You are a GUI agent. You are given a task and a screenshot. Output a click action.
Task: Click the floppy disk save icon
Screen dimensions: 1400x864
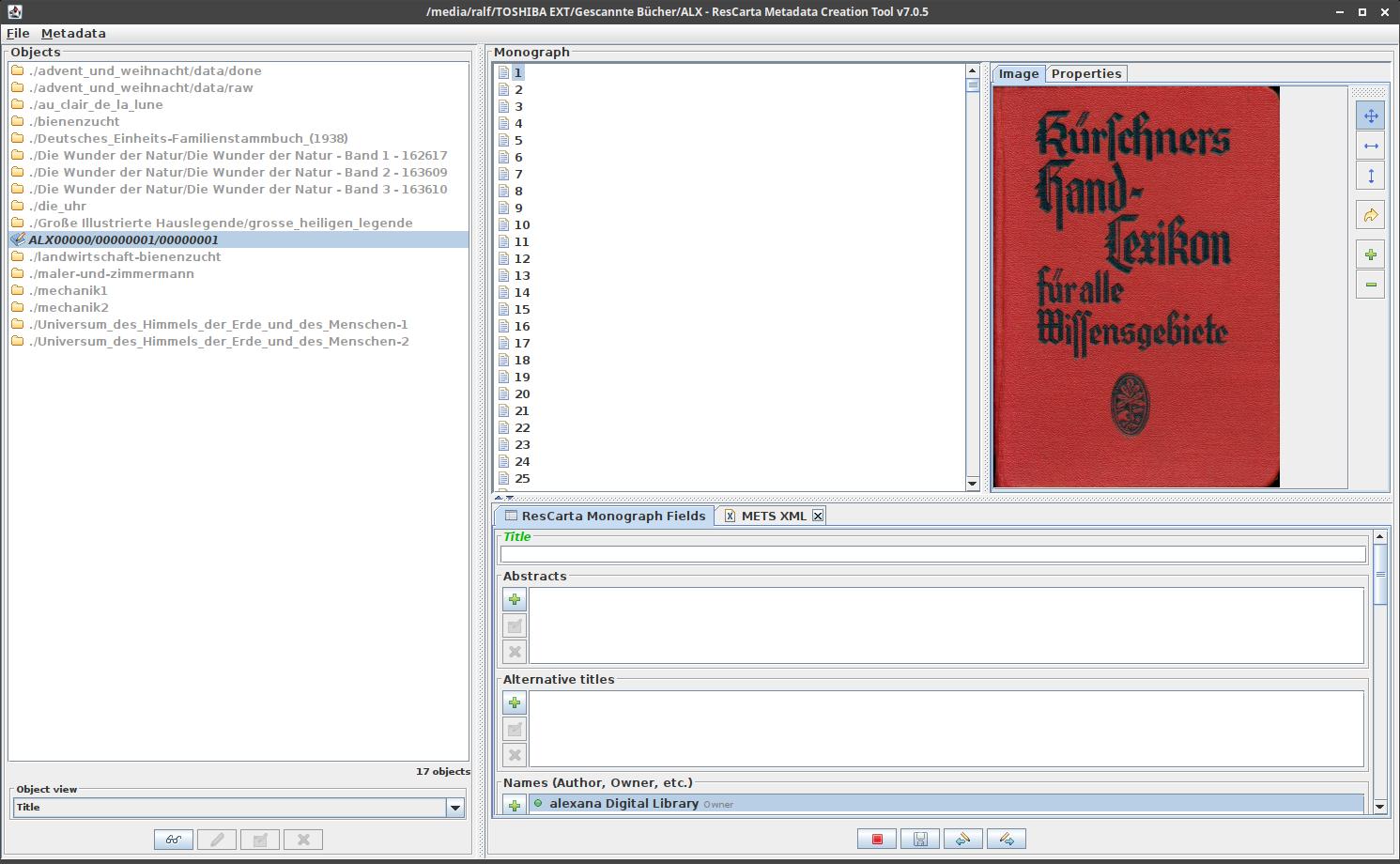tap(920, 839)
